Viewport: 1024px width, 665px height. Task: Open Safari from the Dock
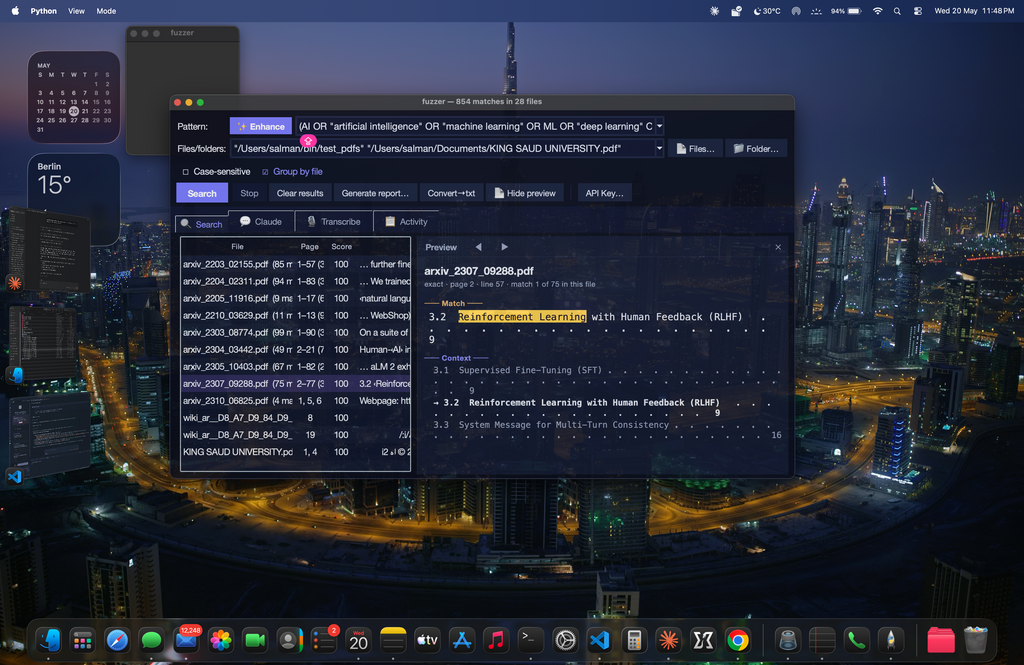117,640
